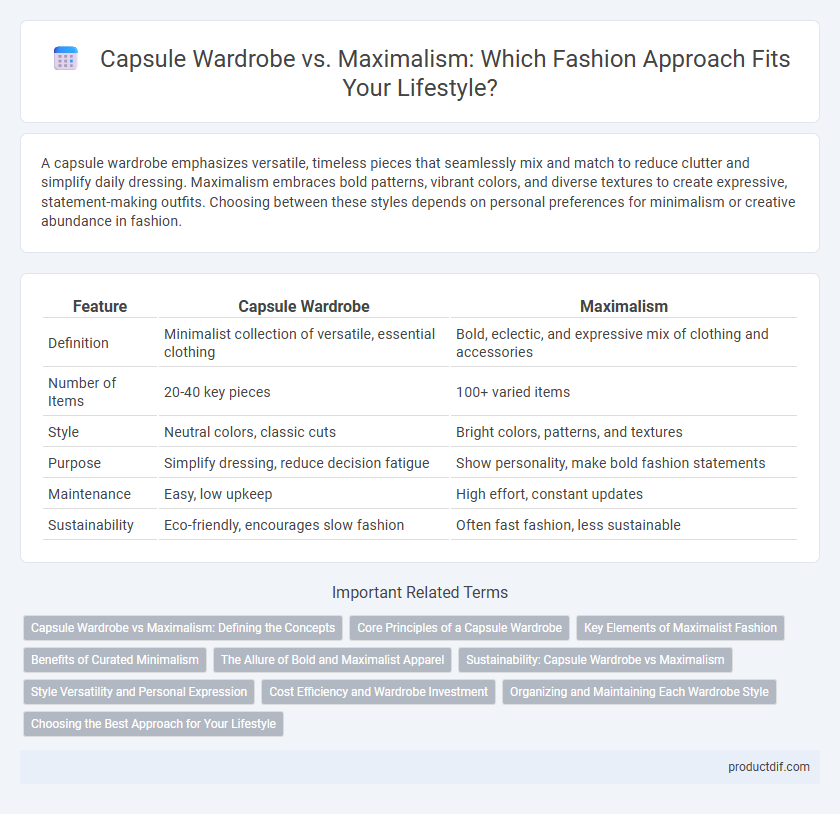
Task: Select the '20-40 key pieces' table cell
Action: tap(217, 392)
